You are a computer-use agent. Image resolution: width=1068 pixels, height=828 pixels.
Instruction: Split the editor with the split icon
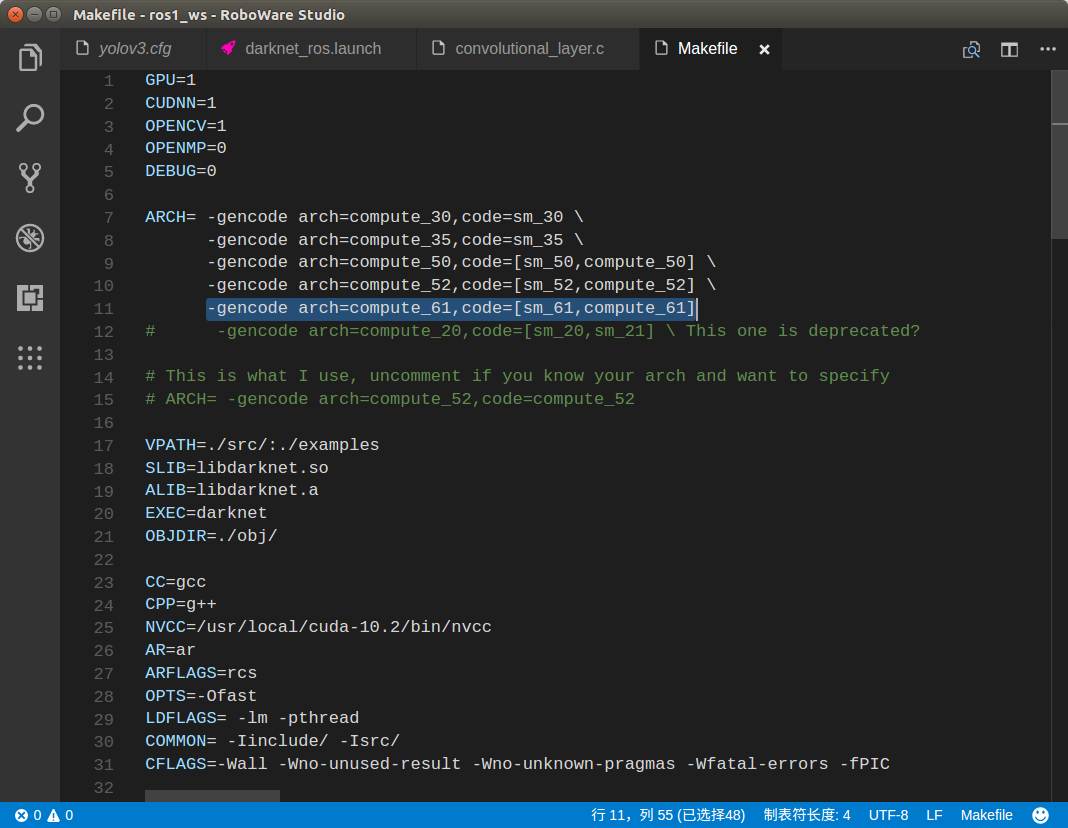(x=1009, y=50)
